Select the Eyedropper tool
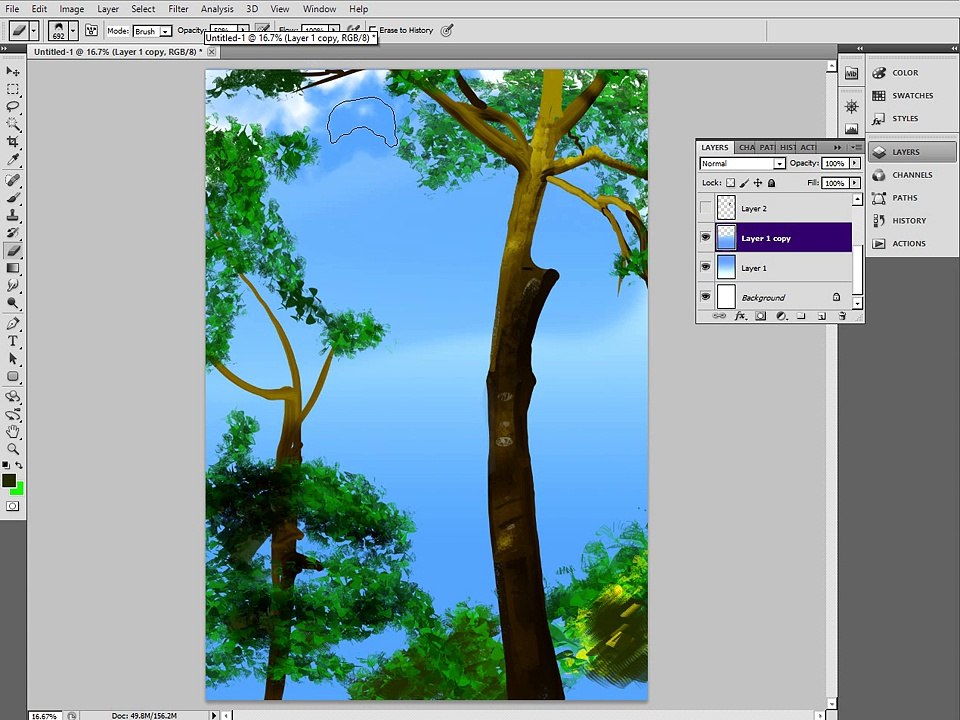 click(x=13, y=160)
